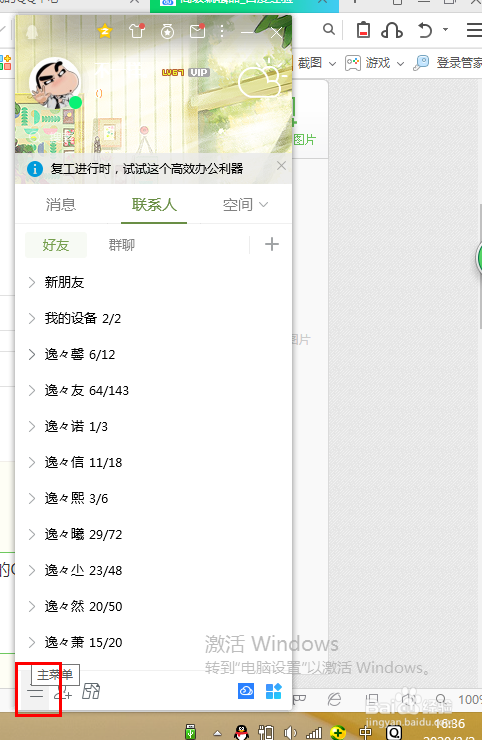The width and height of the screenshot is (482, 740).
Task: Click the 登录管家 login manager button
Action: (448, 63)
